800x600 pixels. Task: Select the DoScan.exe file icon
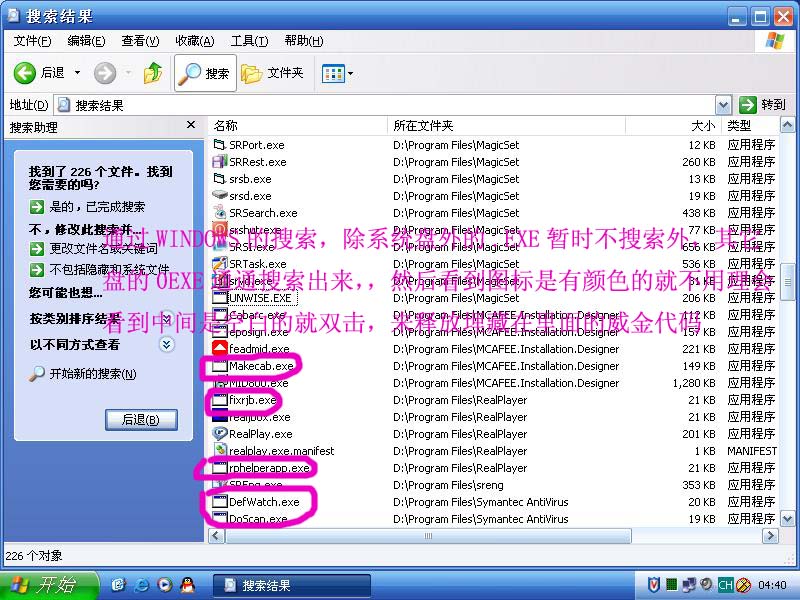pyautogui.click(x=219, y=518)
